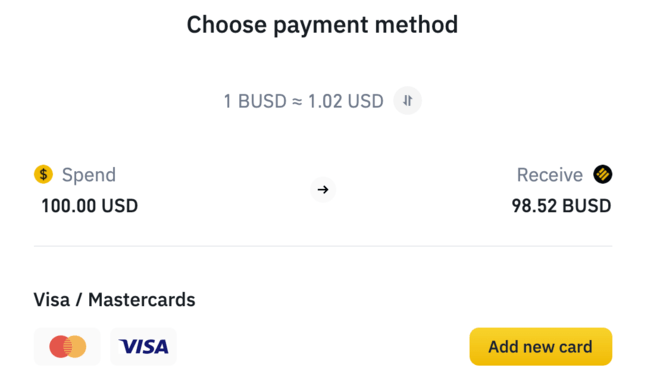Click the slash between Visa and Mastercards
Screen dimensions: 657x371
79,300
